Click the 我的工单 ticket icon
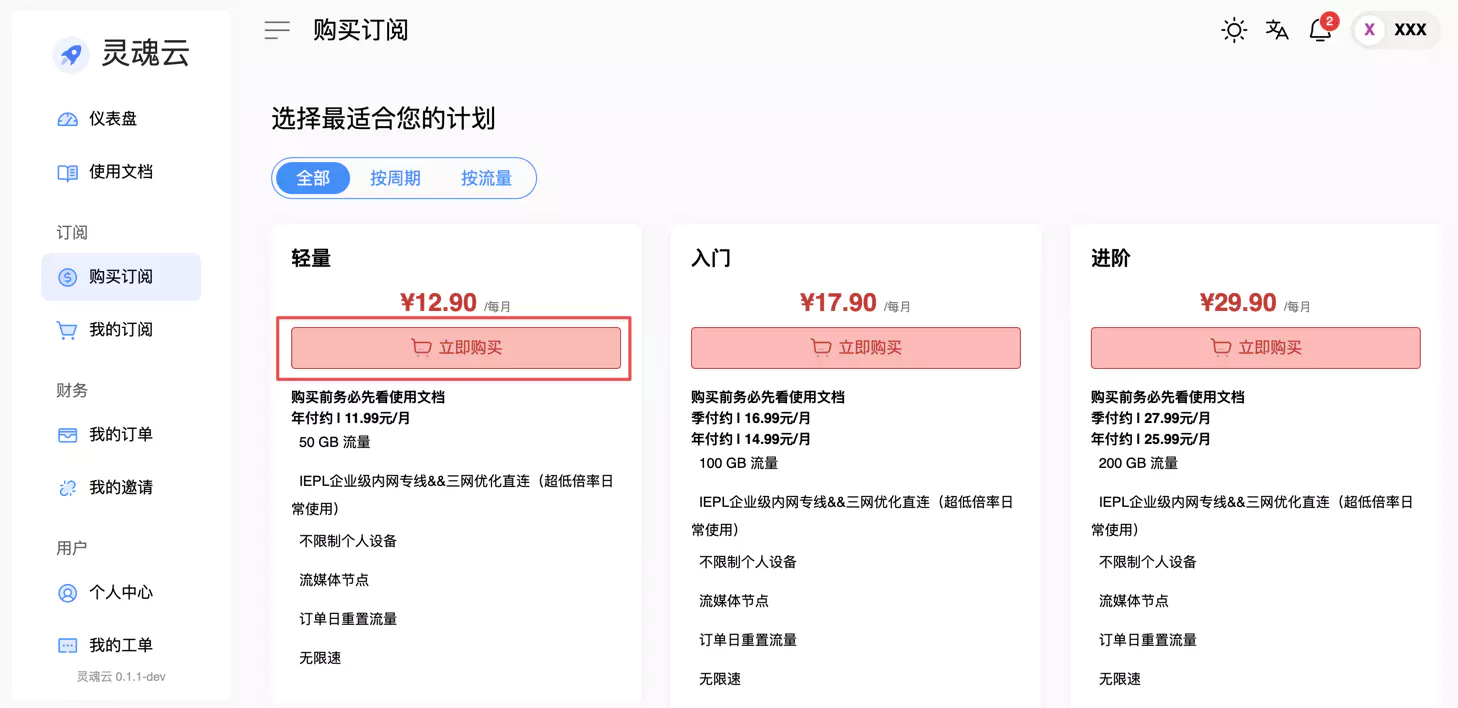Image resolution: width=1458 pixels, height=708 pixels. tap(67, 646)
